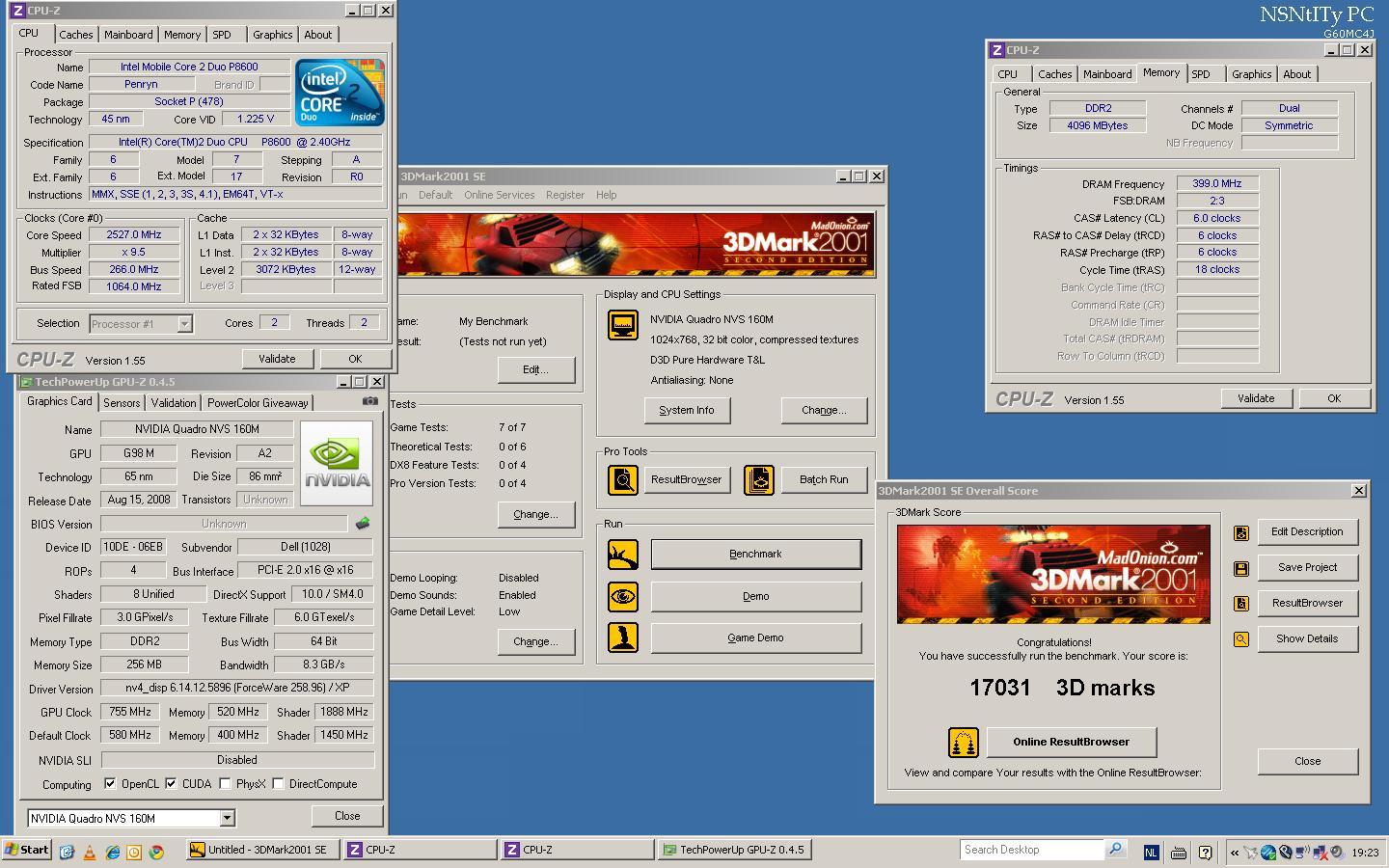Screen dimensions: 1389x868
Task: Open SPD tab in the Memory CPU-Z window
Action: [1201, 74]
